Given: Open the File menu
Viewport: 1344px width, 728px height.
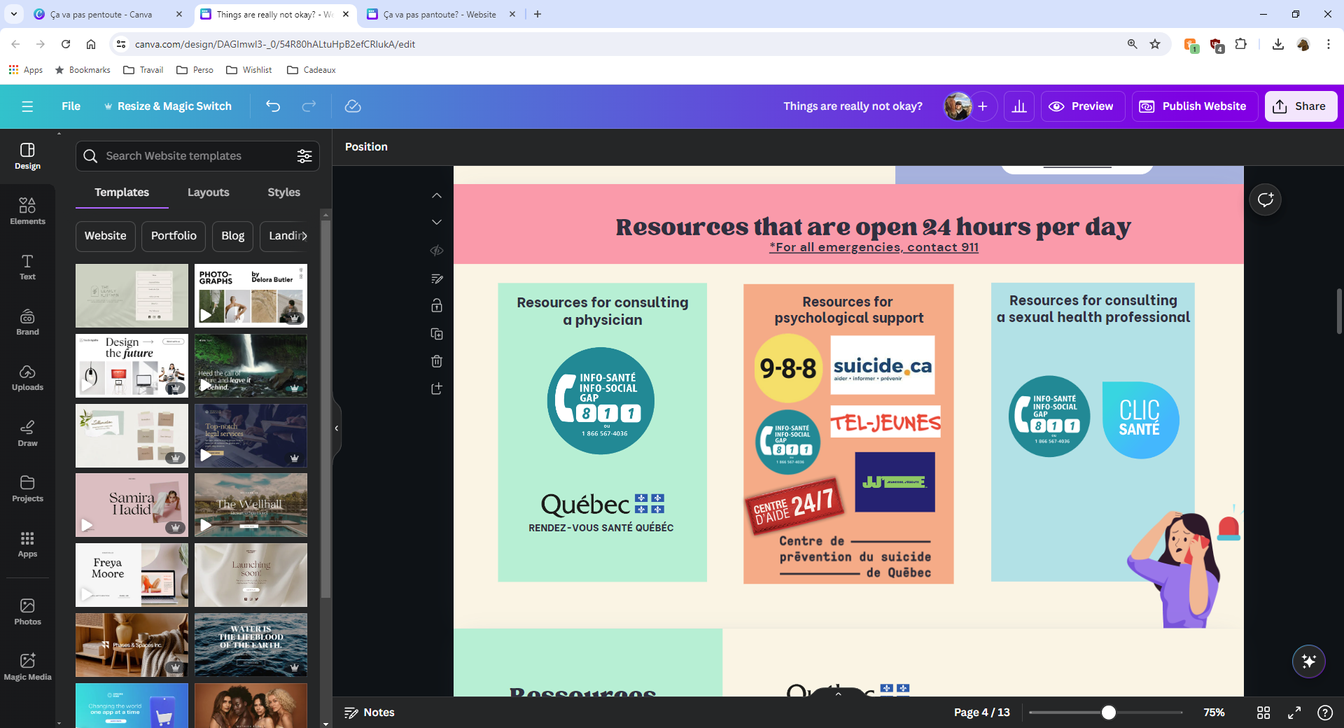Looking at the screenshot, I should [x=71, y=106].
